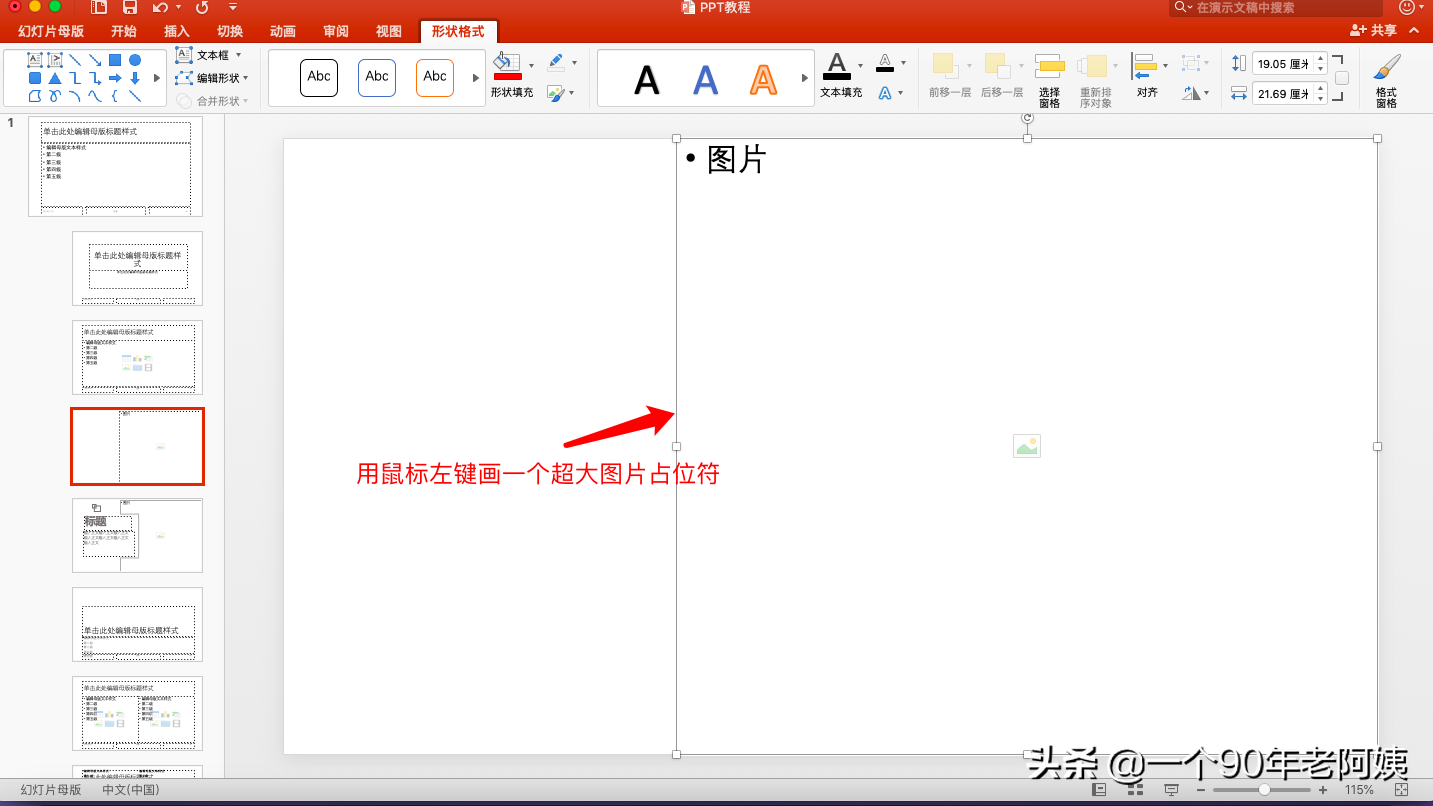Click the zoom in plus button
This screenshot has height=806, width=1433.
click(x=1323, y=790)
